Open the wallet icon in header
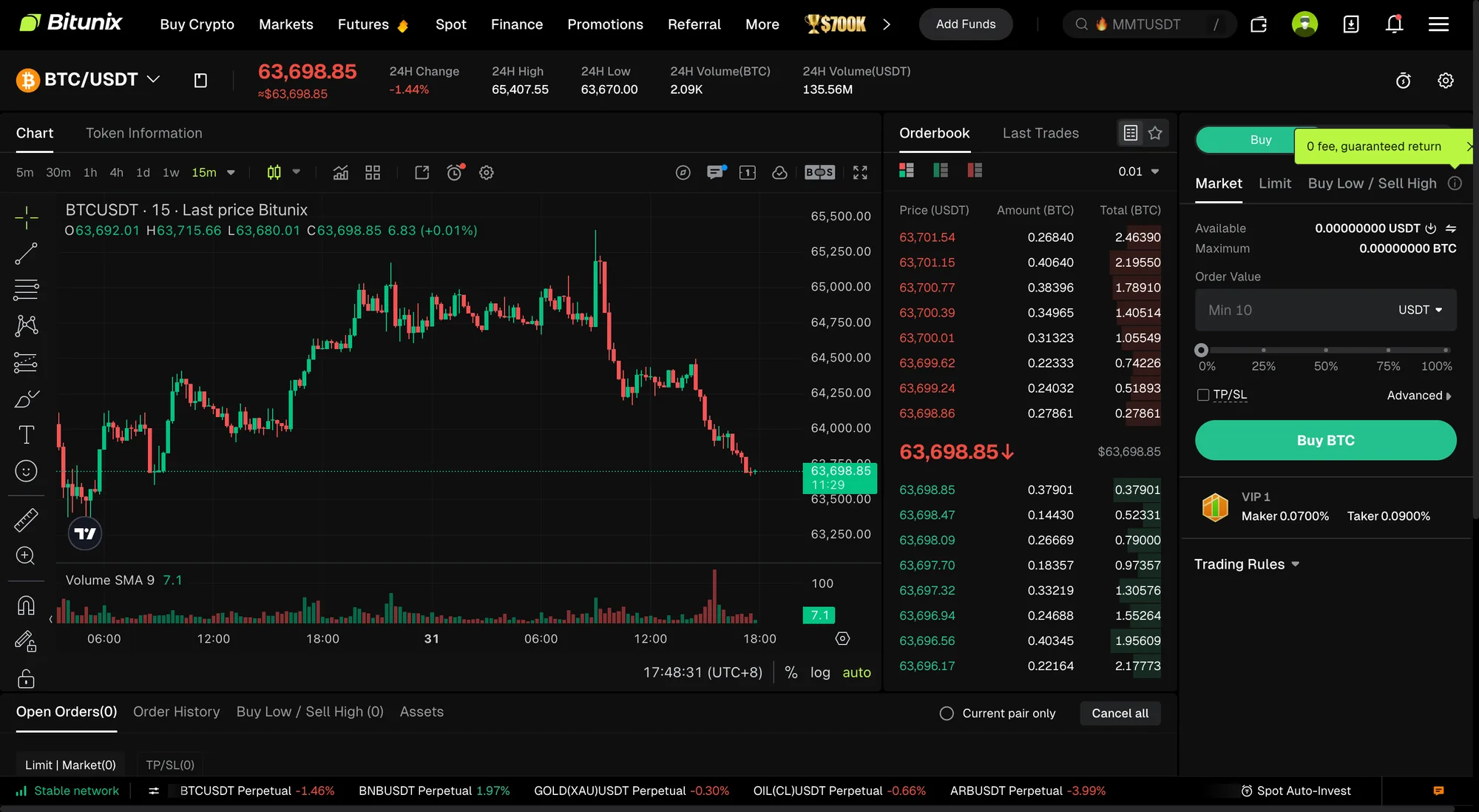1479x812 pixels. pyautogui.click(x=1259, y=24)
